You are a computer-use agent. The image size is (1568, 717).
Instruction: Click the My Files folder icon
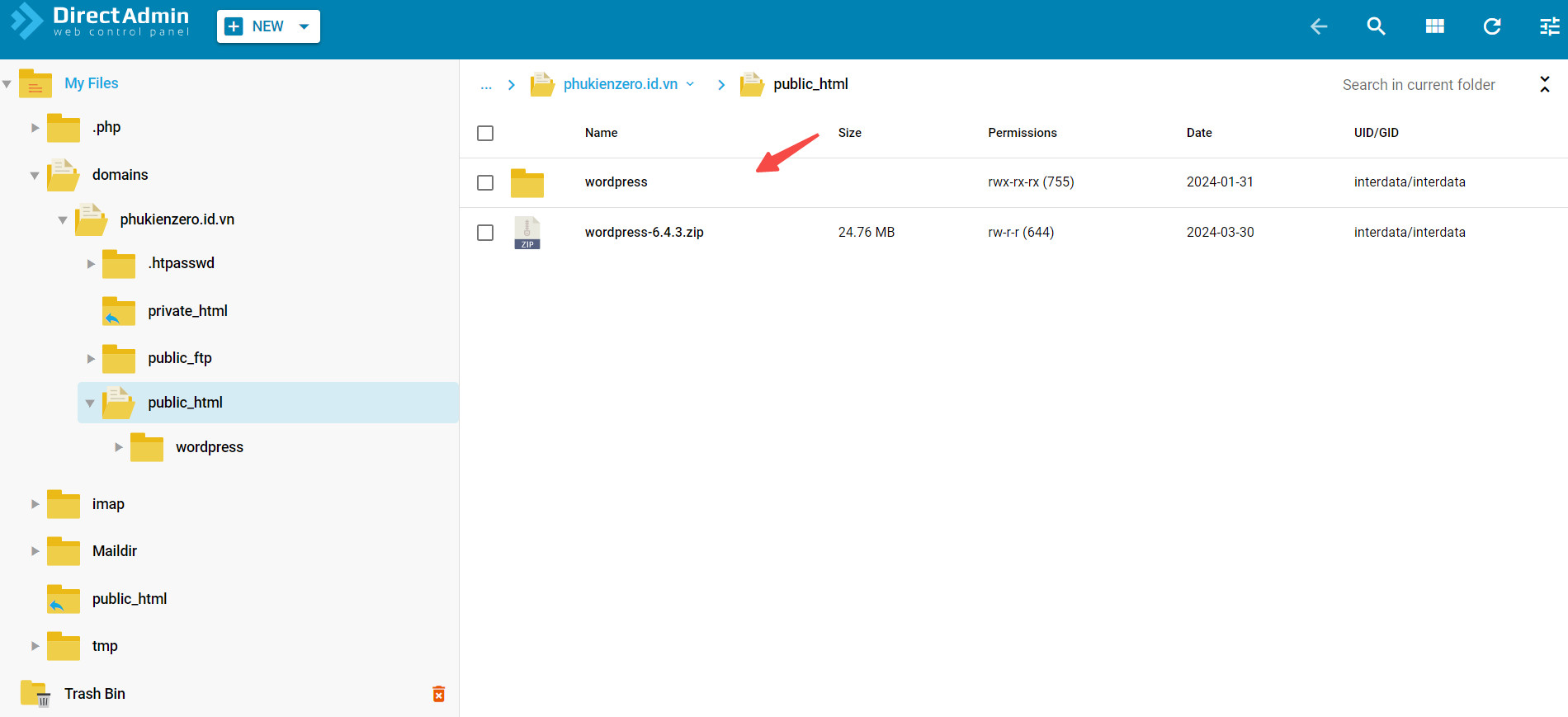(x=35, y=83)
